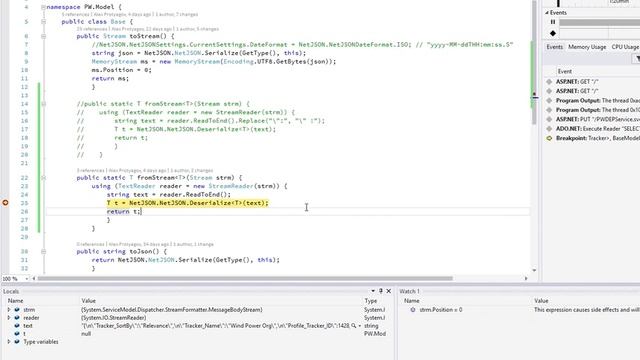Screen dimensions: 640x360
Task: Click the editor vertical scrollbar thumb
Action: (x=534, y=63)
